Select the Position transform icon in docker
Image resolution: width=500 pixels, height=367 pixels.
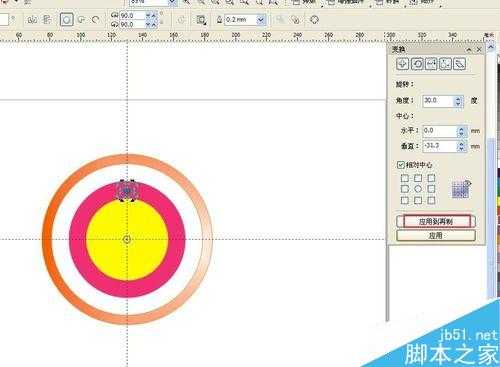click(402, 64)
